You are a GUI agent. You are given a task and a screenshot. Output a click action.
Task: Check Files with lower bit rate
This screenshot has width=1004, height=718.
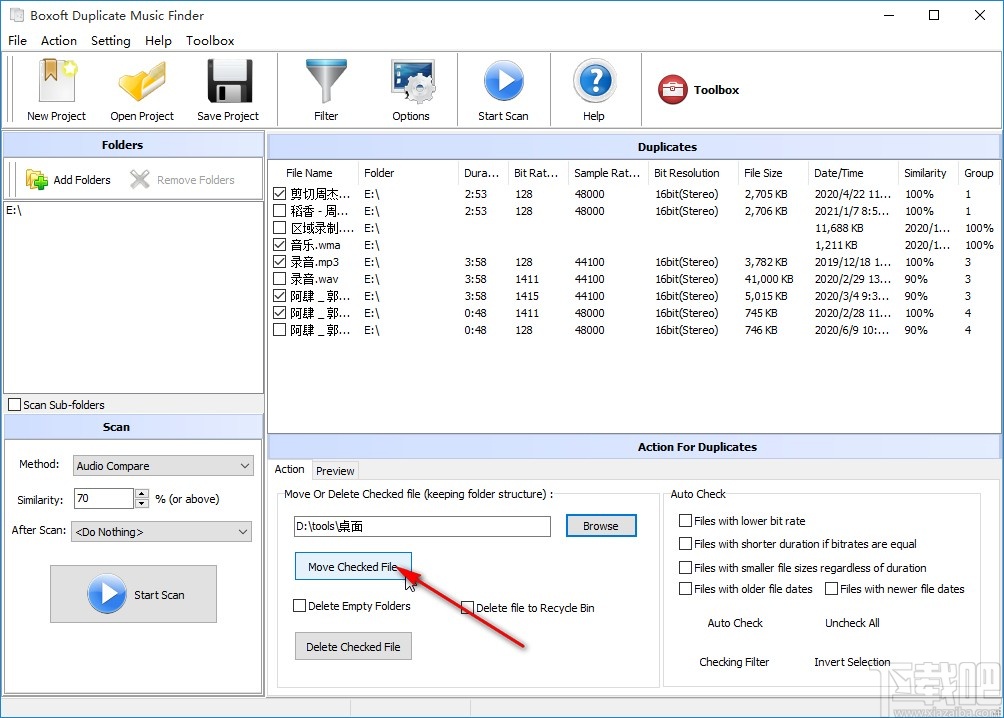(685, 521)
